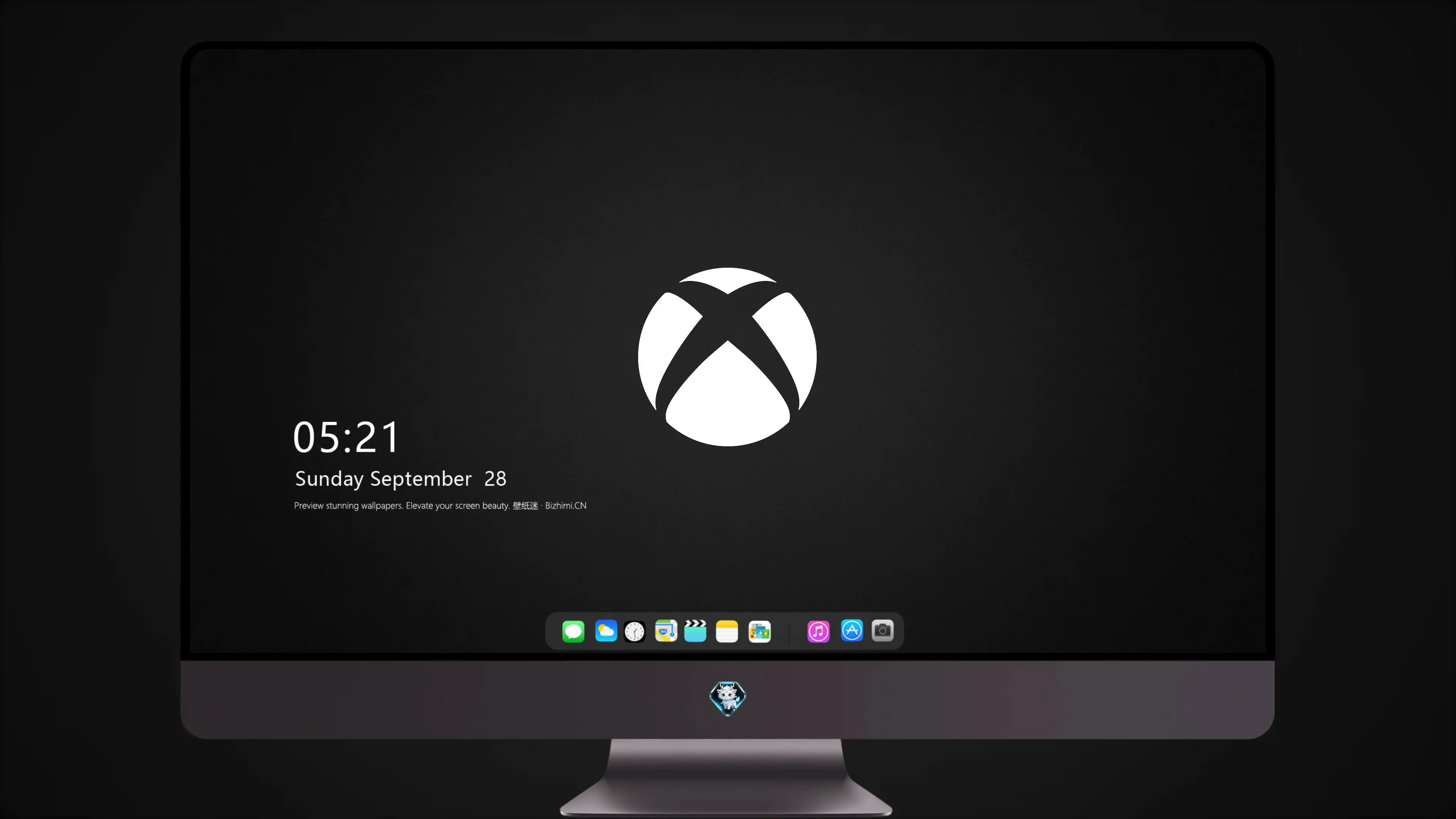Click the dragon mascot badge on monitor chin

[x=728, y=698]
